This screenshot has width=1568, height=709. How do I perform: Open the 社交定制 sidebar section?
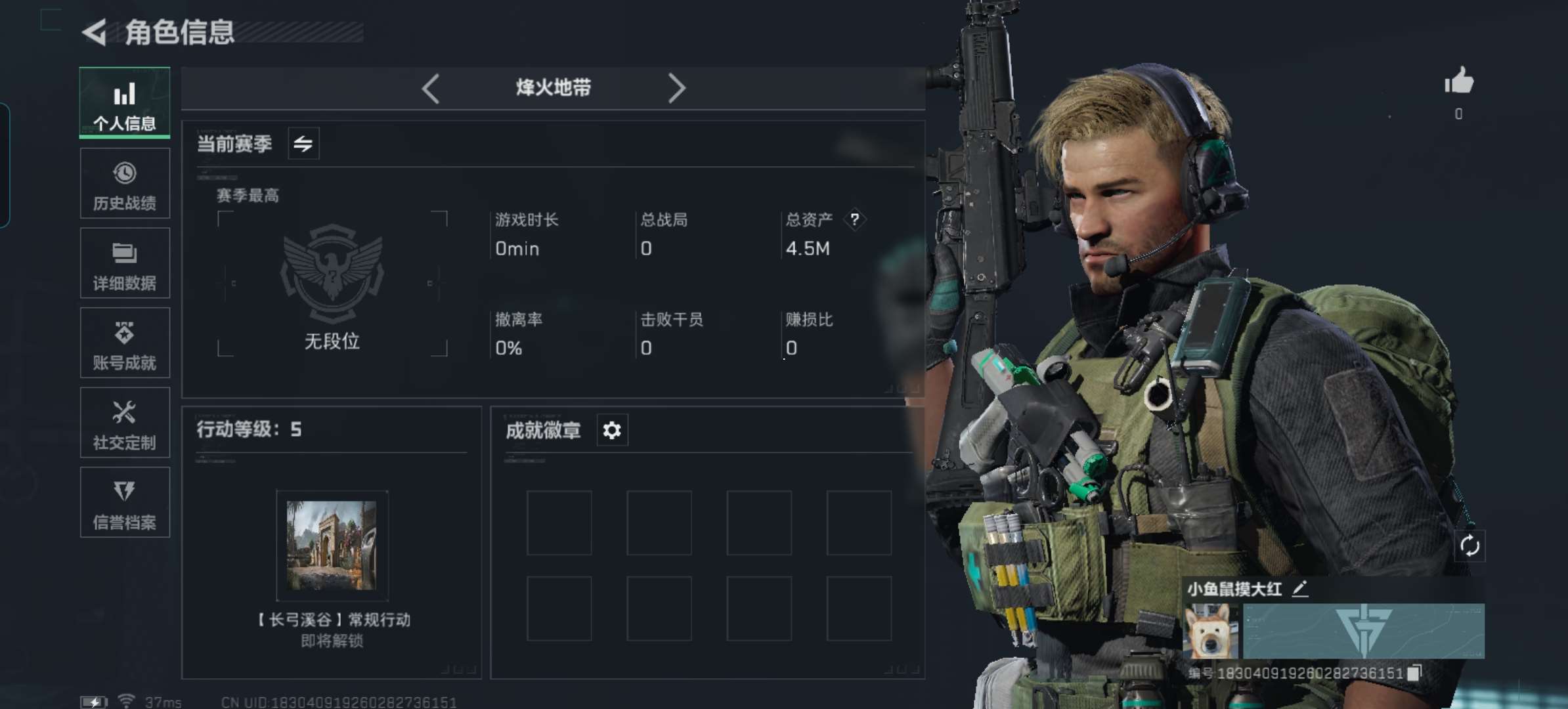pos(125,423)
